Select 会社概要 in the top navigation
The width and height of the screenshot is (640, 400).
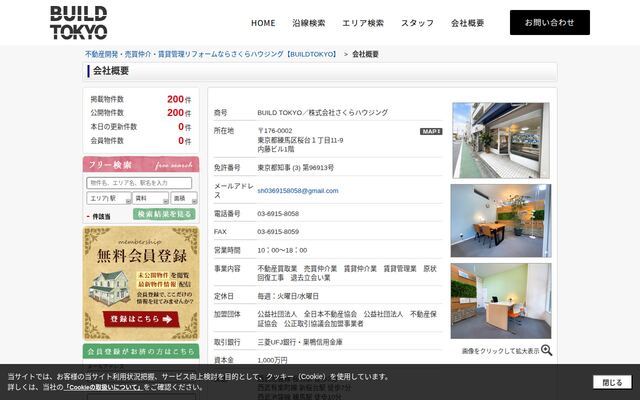pyautogui.click(x=467, y=23)
